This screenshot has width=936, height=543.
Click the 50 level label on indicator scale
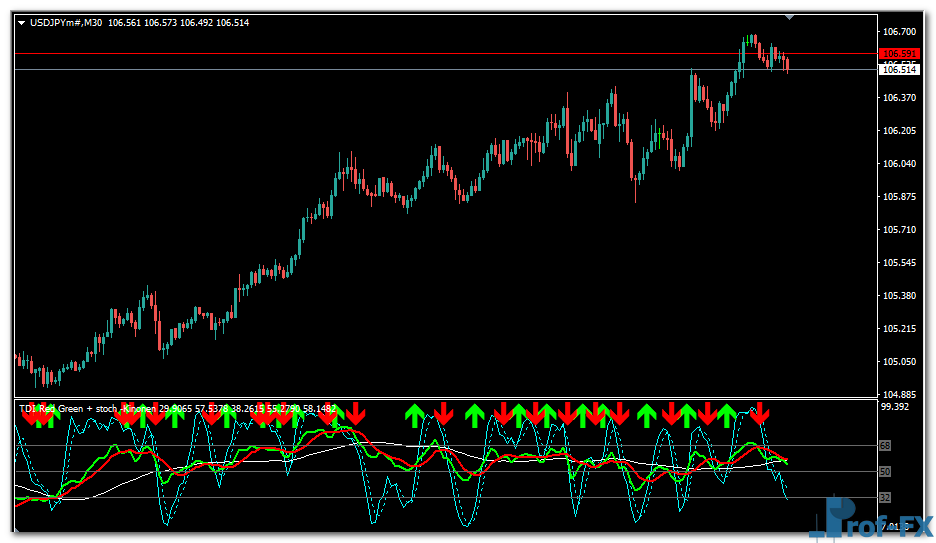[886, 471]
